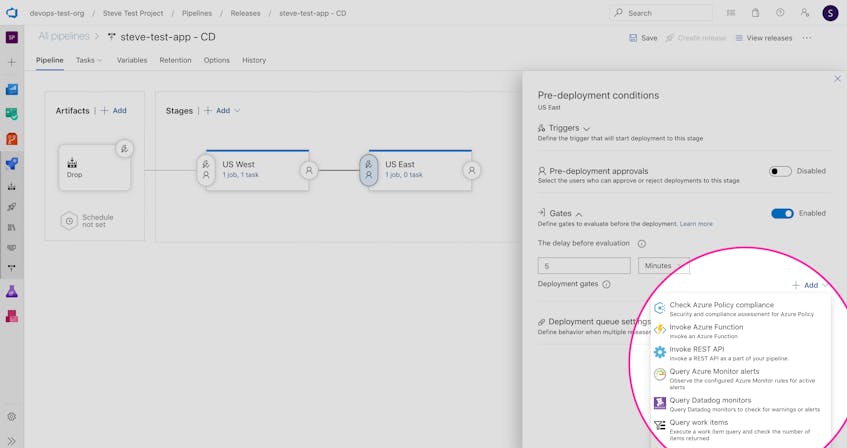847x448 pixels.
Task: Switch to the History tab
Action: [x=254, y=60]
